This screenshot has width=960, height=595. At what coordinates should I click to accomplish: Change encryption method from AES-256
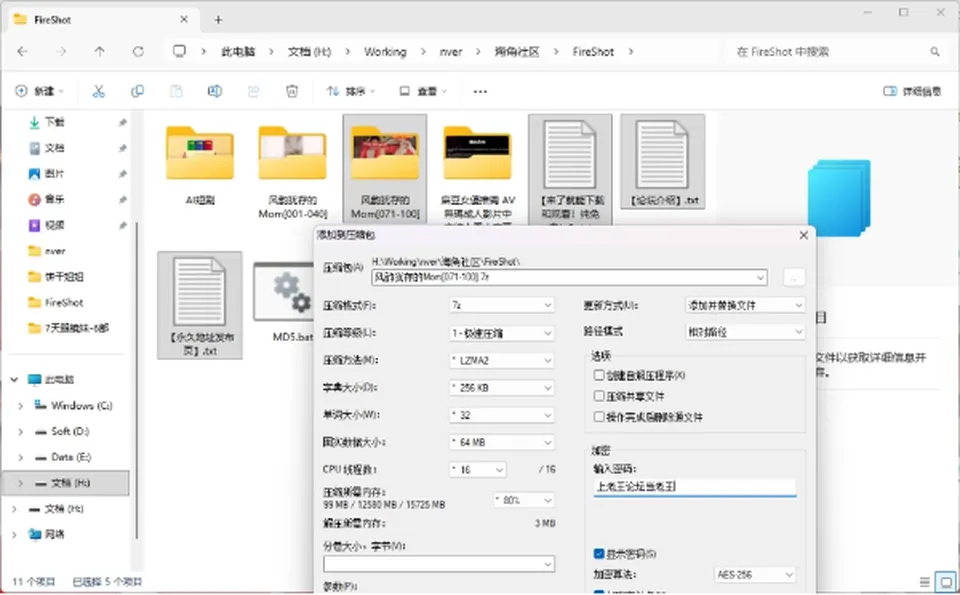[x=755, y=575]
